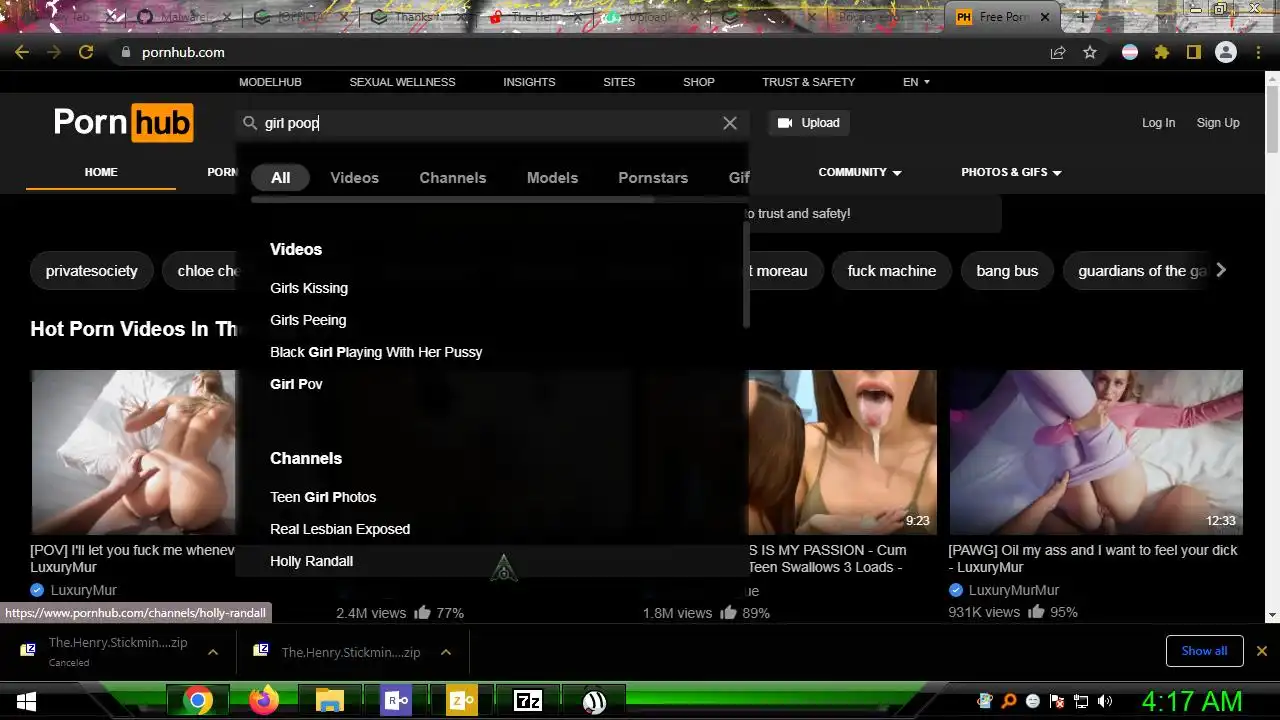Image resolution: width=1280 pixels, height=720 pixels.
Task: Click the privatesociety tag chip
Action: (x=91, y=271)
